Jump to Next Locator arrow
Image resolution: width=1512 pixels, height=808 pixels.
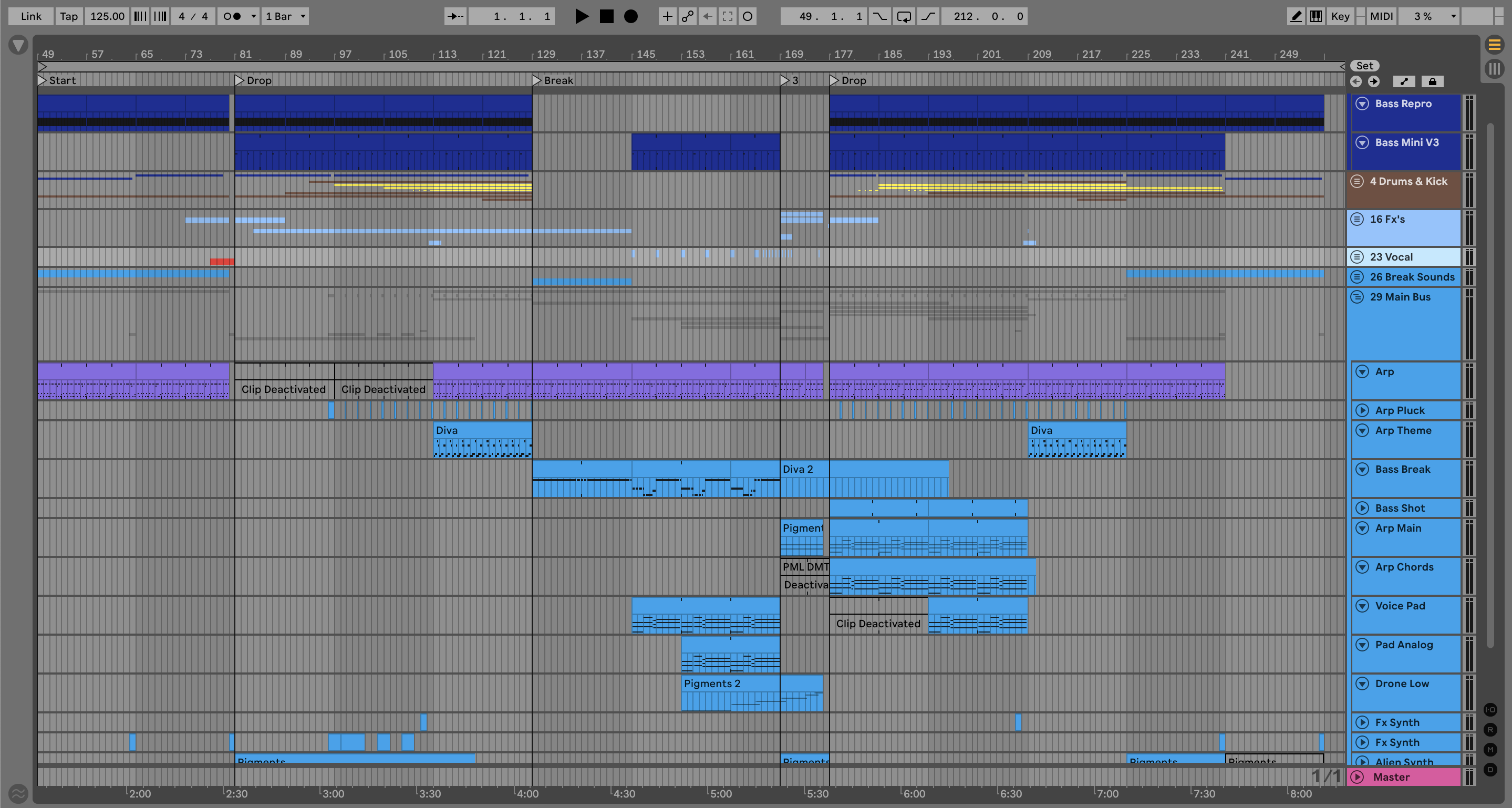[x=1373, y=81]
